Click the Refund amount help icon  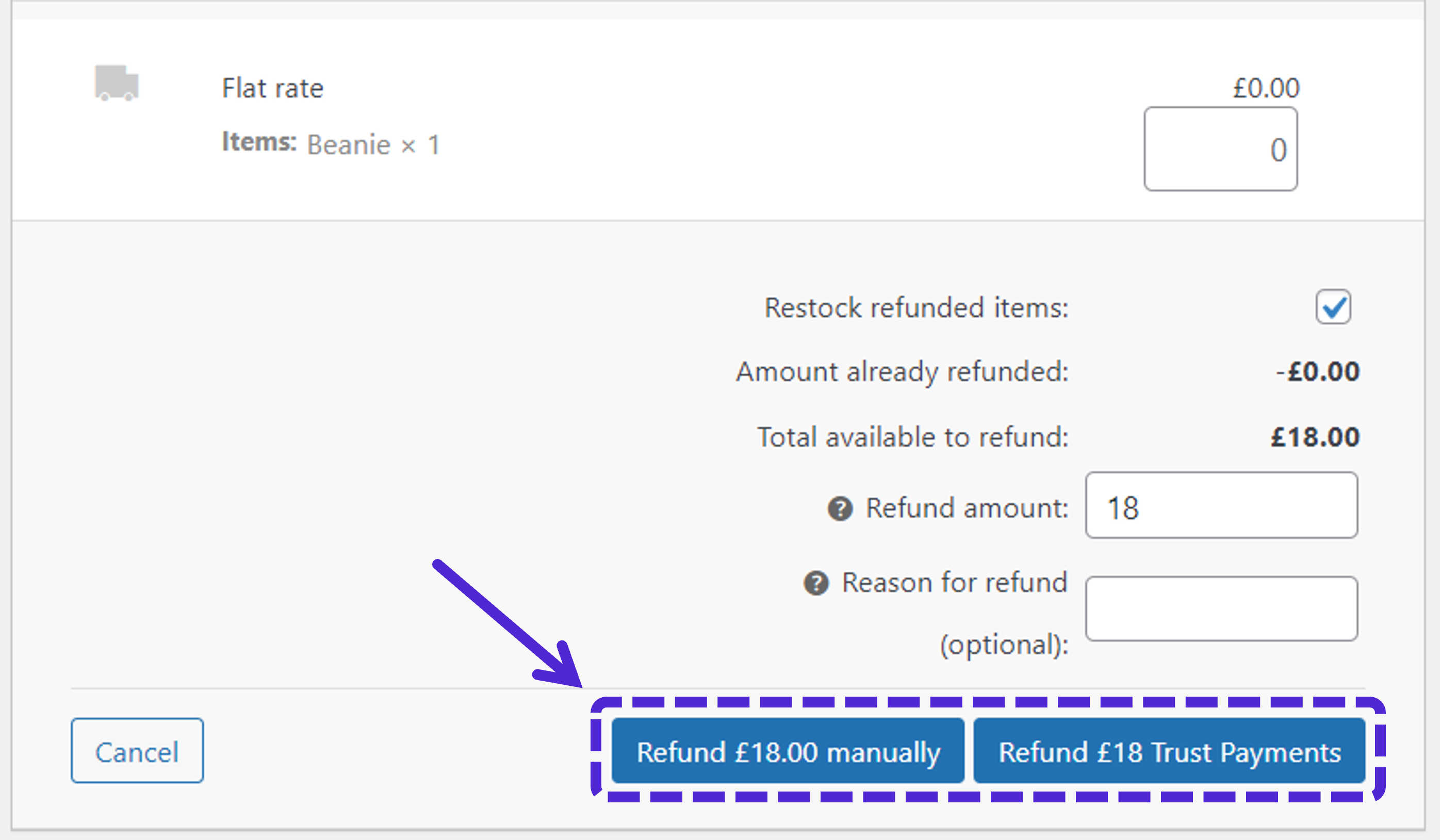pos(840,508)
